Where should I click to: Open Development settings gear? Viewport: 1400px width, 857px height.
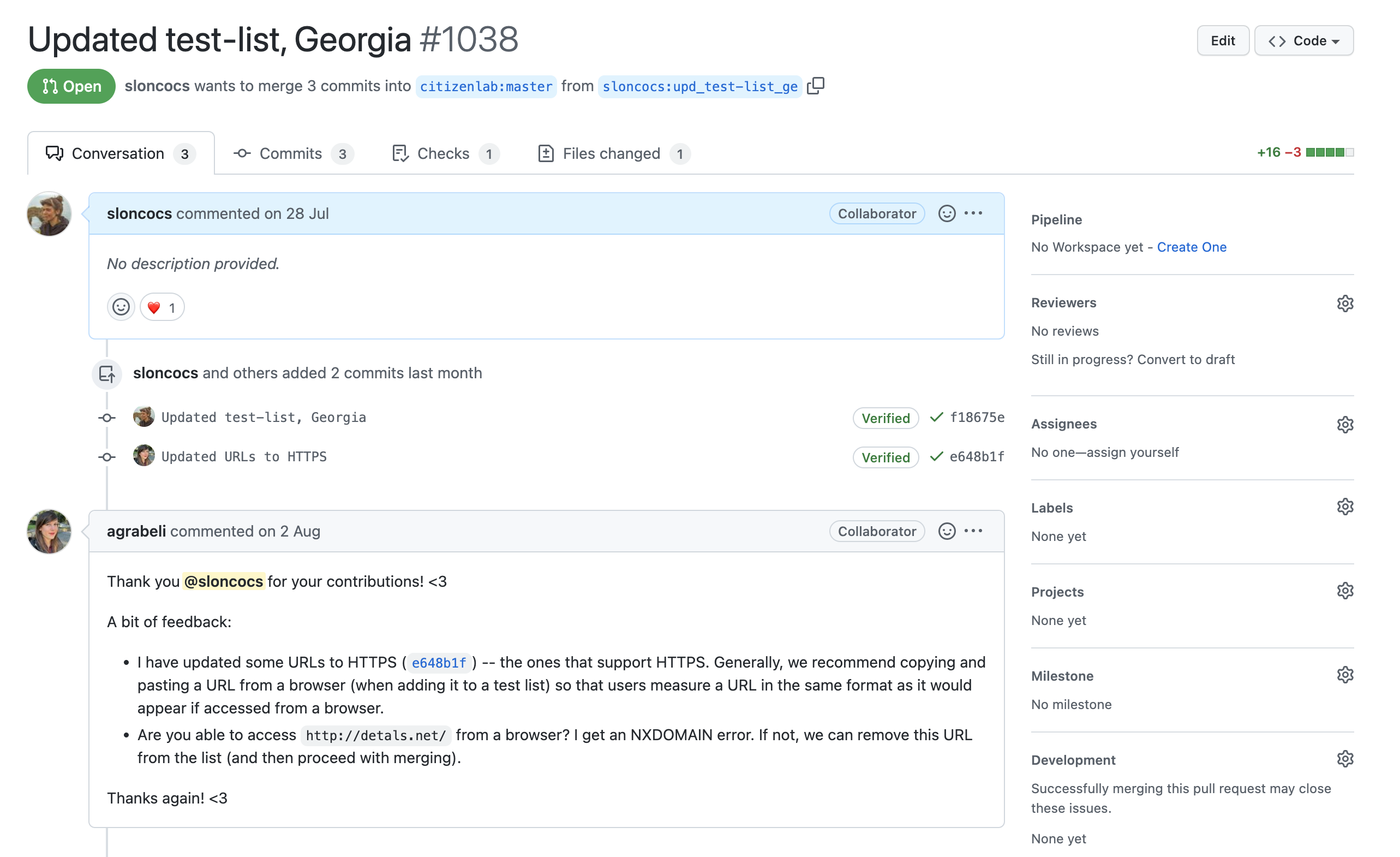(x=1345, y=759)
